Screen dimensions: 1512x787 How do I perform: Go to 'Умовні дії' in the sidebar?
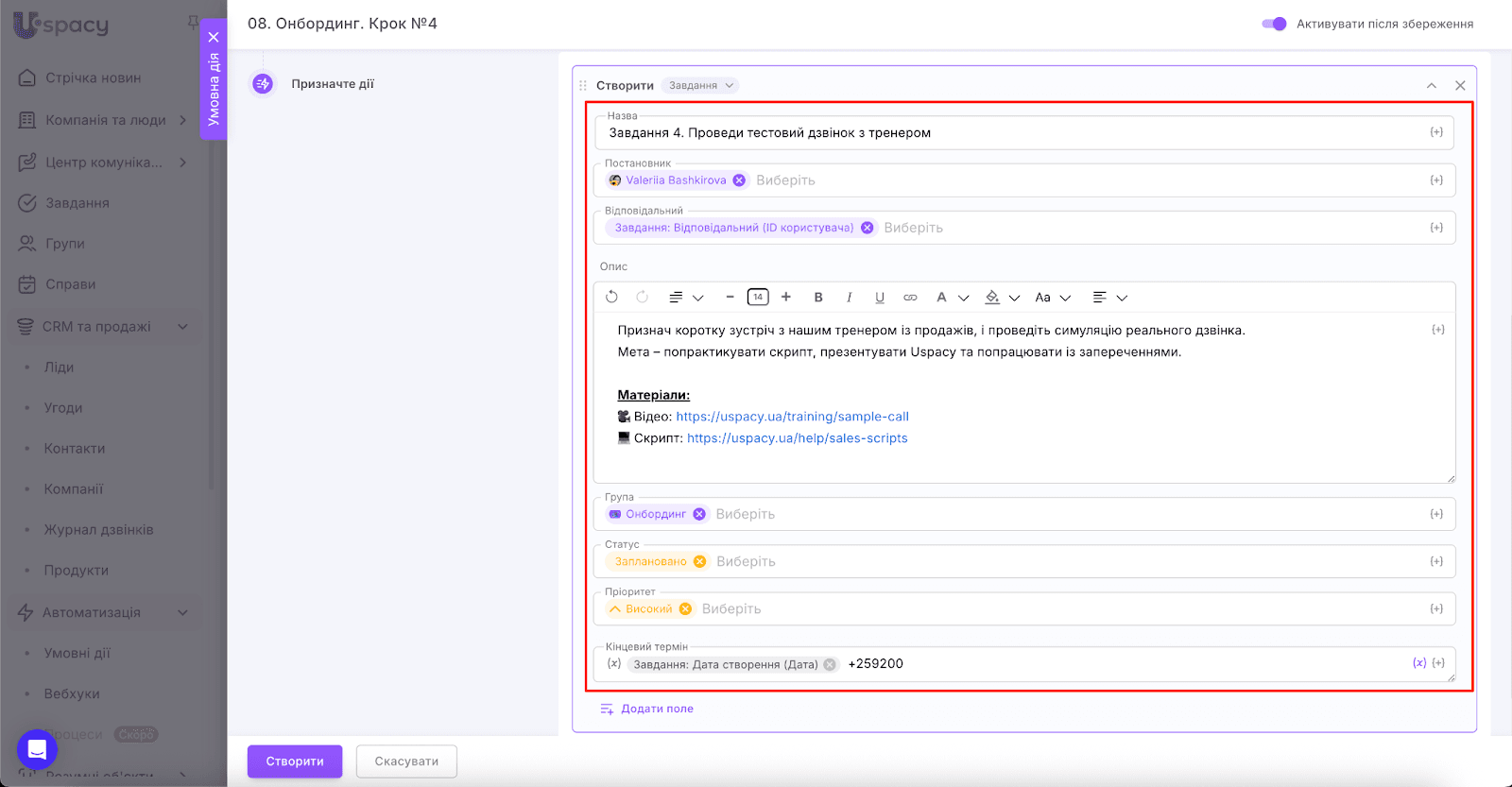[x=77, y=653]
